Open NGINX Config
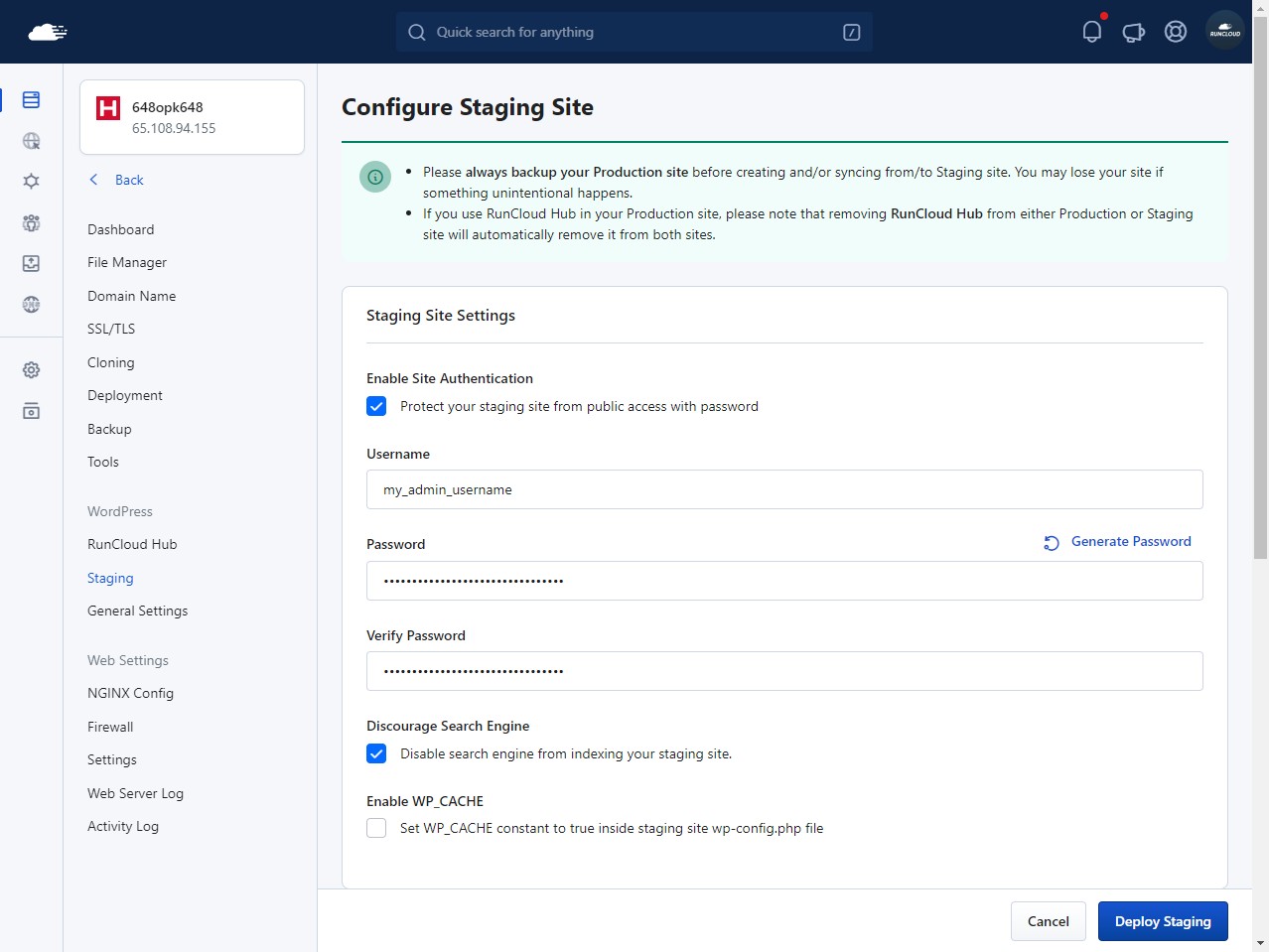 point(130,693)
